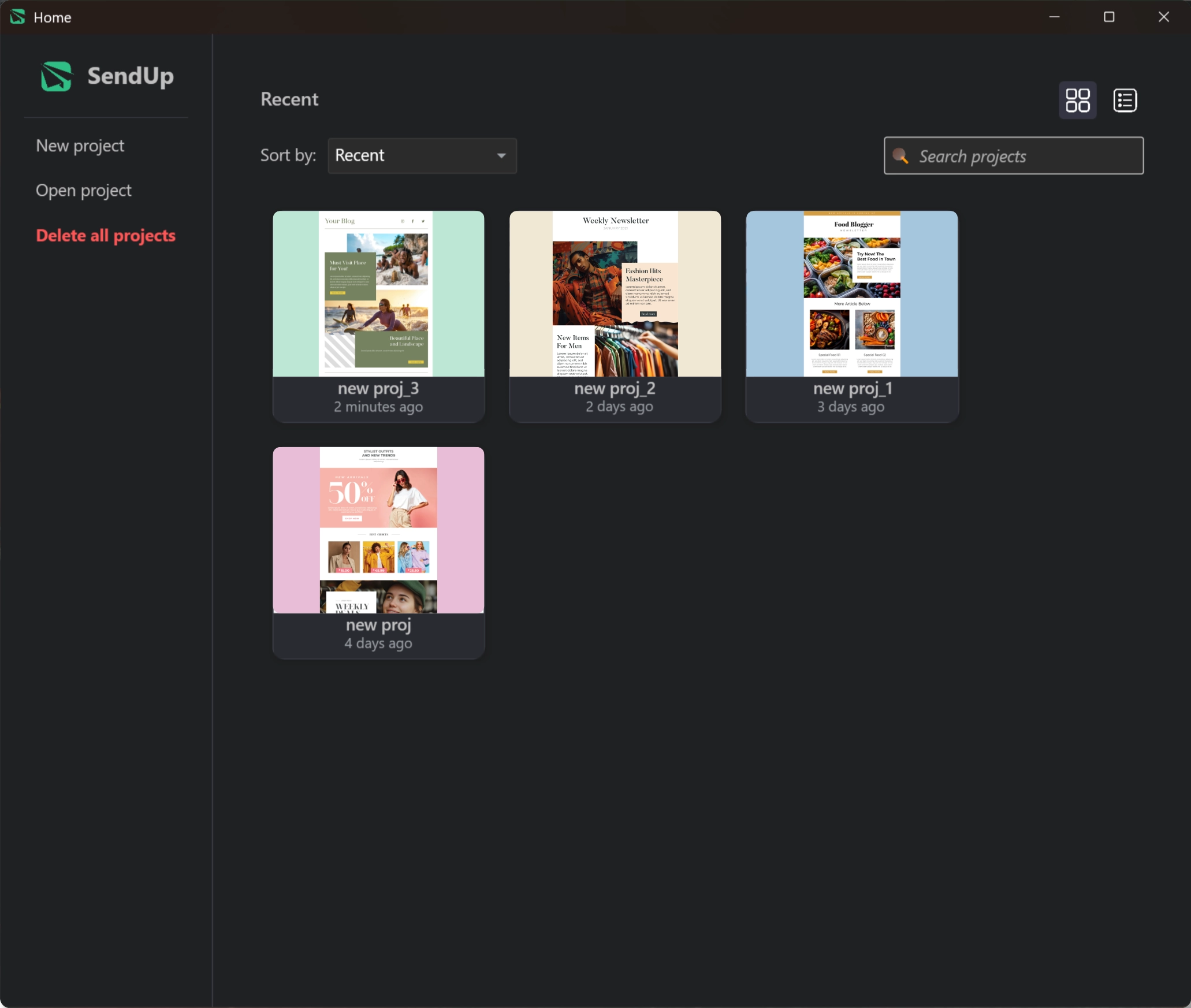
Task: Open the Sort by Recent dropdown
Action: tap(422, 155)
